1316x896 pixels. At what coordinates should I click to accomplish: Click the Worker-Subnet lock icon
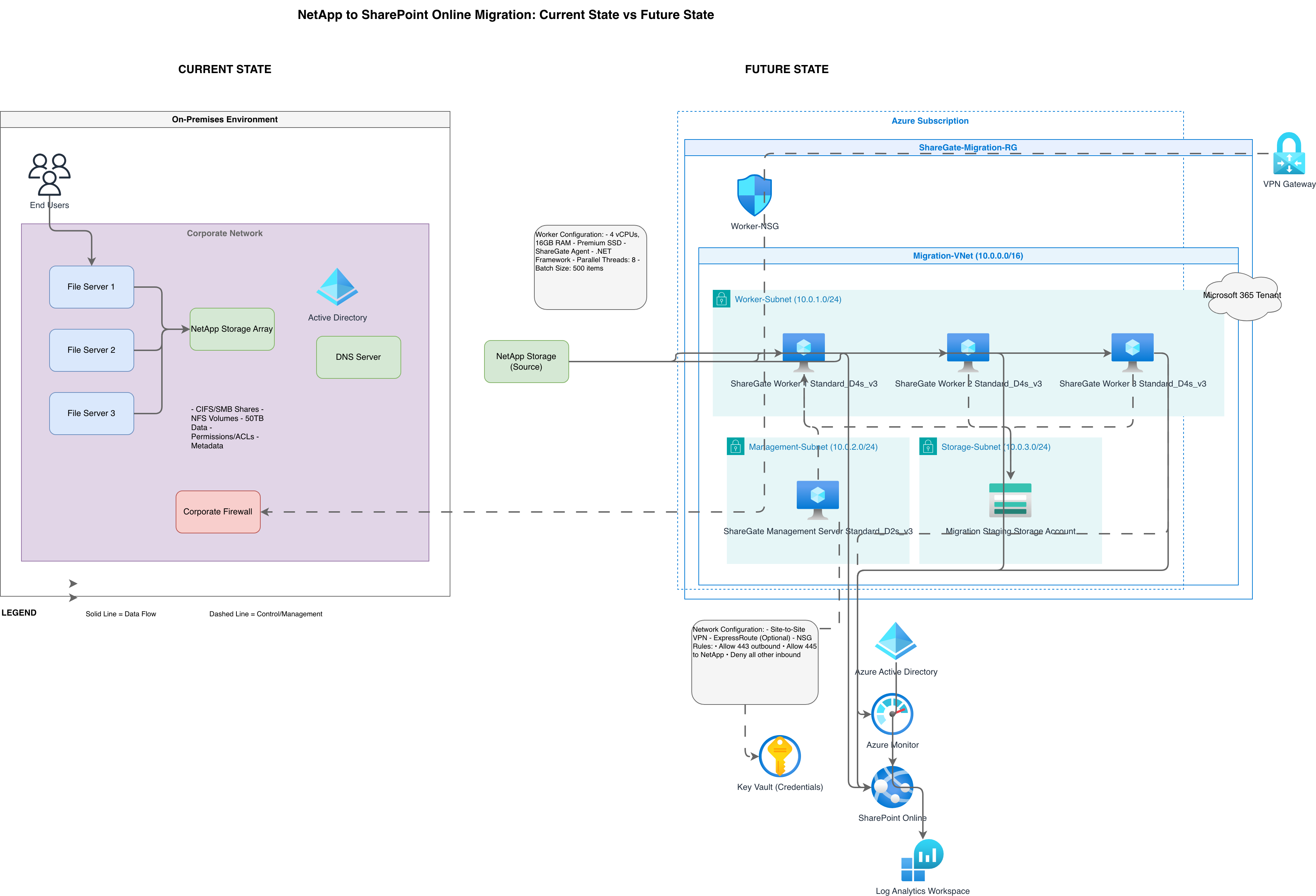[x=721, y=298]
